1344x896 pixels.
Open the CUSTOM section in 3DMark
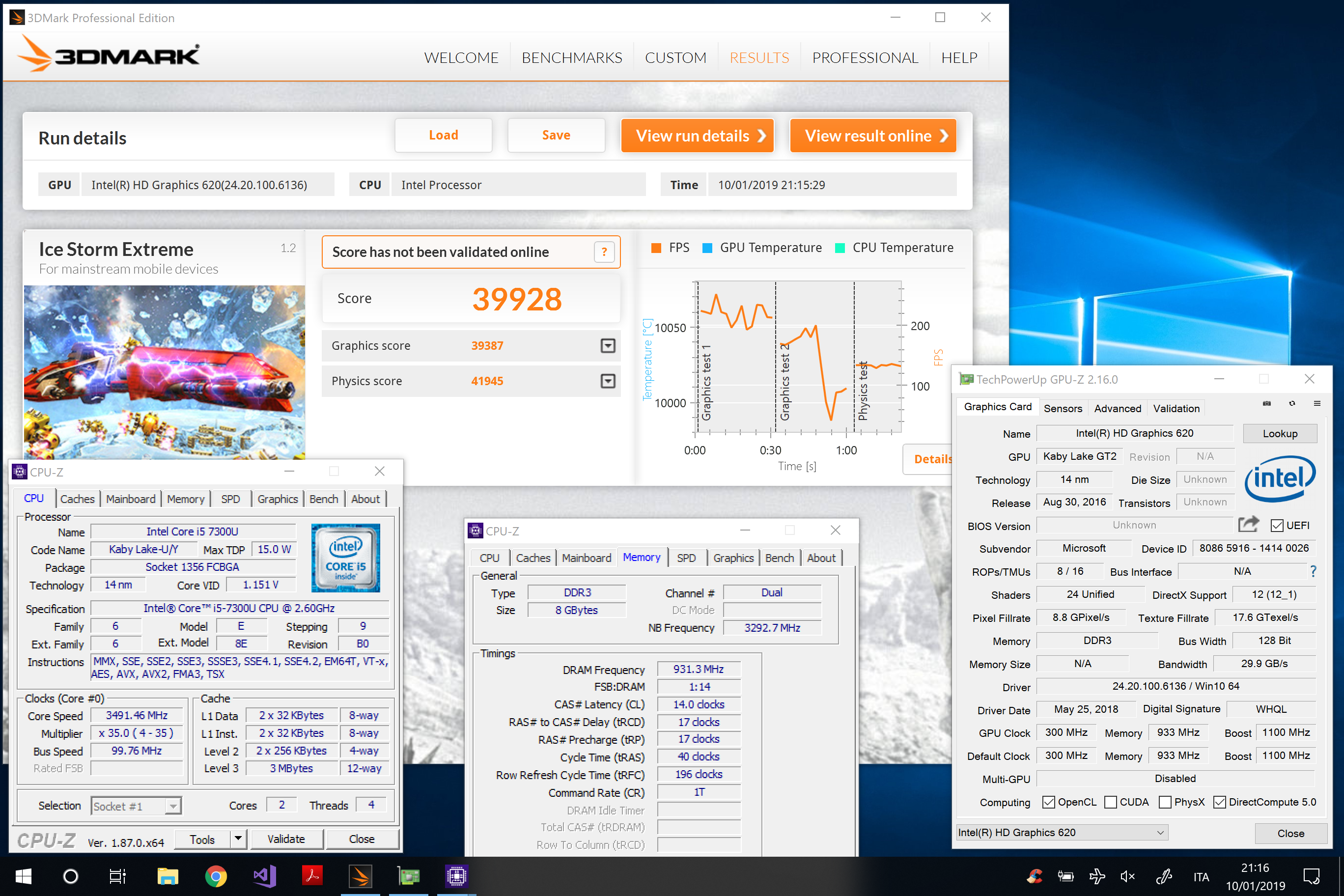(x=675, y=57)
